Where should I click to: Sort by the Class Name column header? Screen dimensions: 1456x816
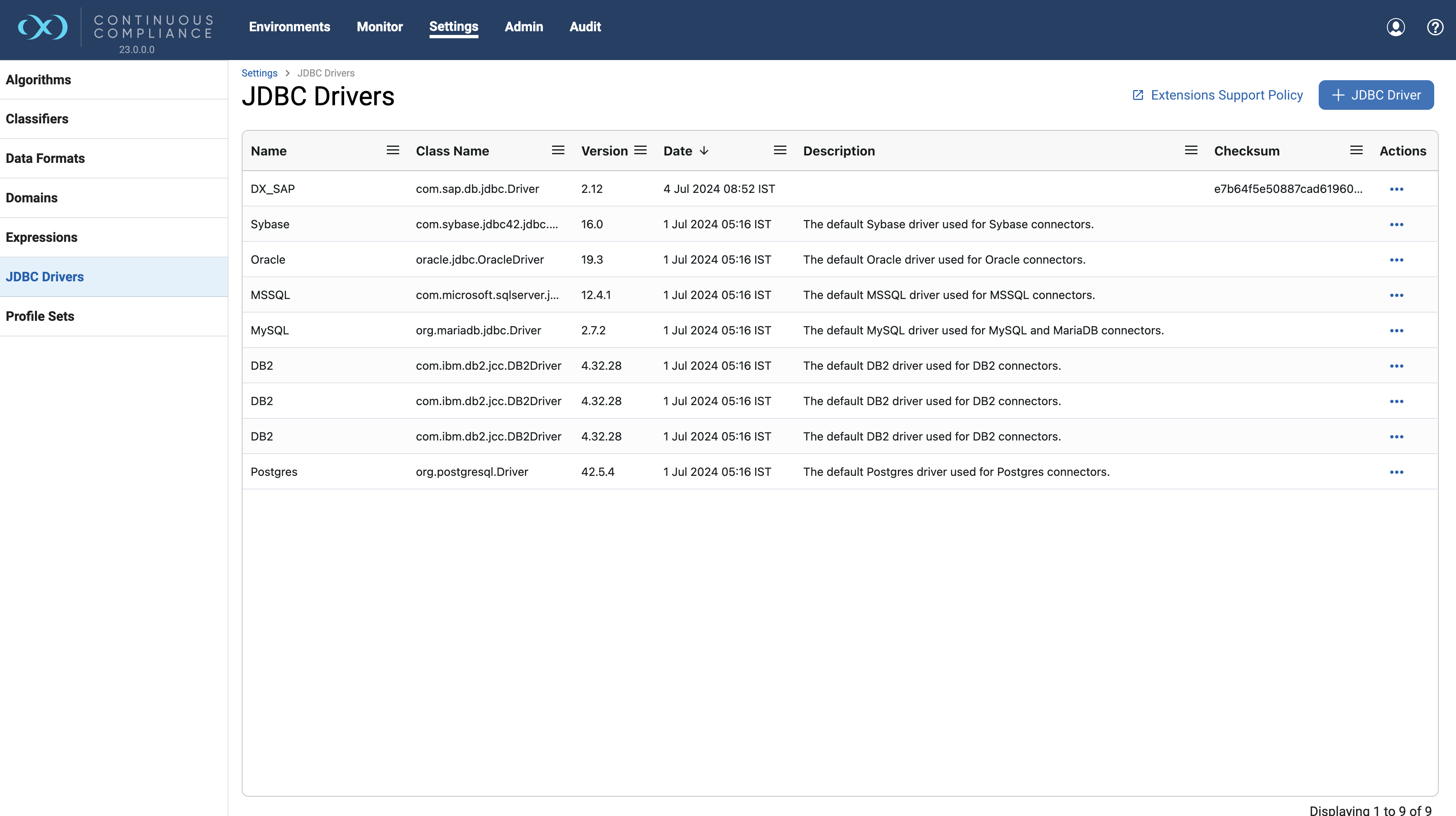click(x=452, y=151)
